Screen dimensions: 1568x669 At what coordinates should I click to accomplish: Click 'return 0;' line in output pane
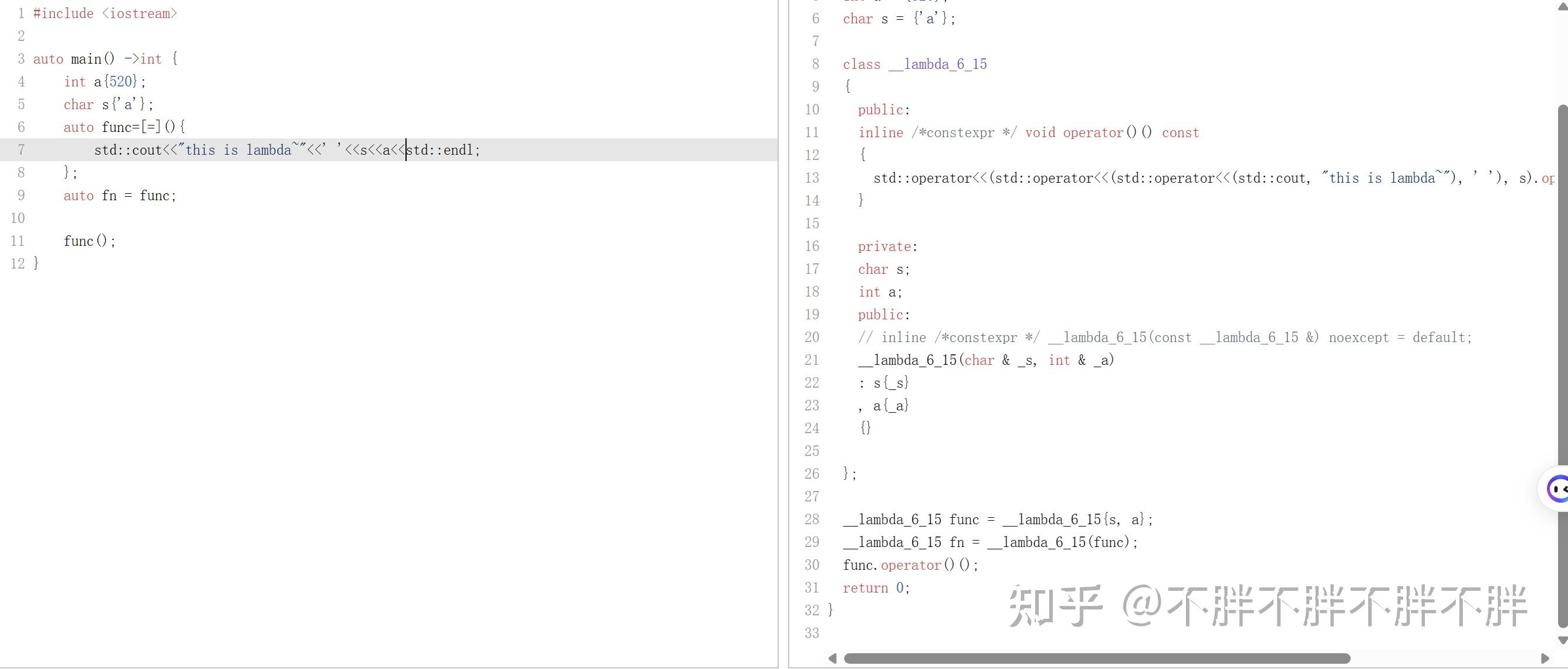(x=875, y=587)
